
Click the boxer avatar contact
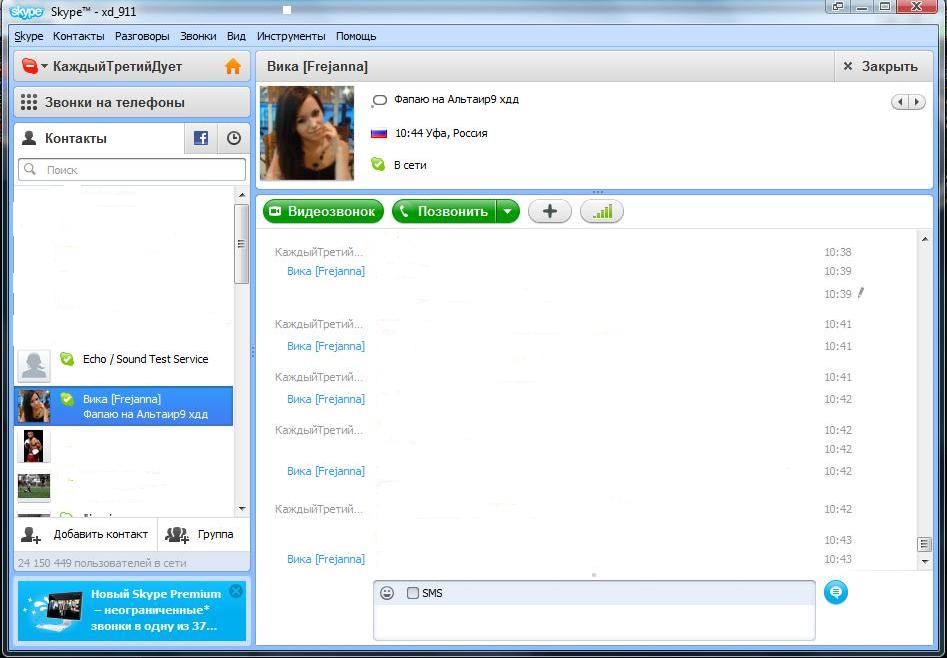33,446
